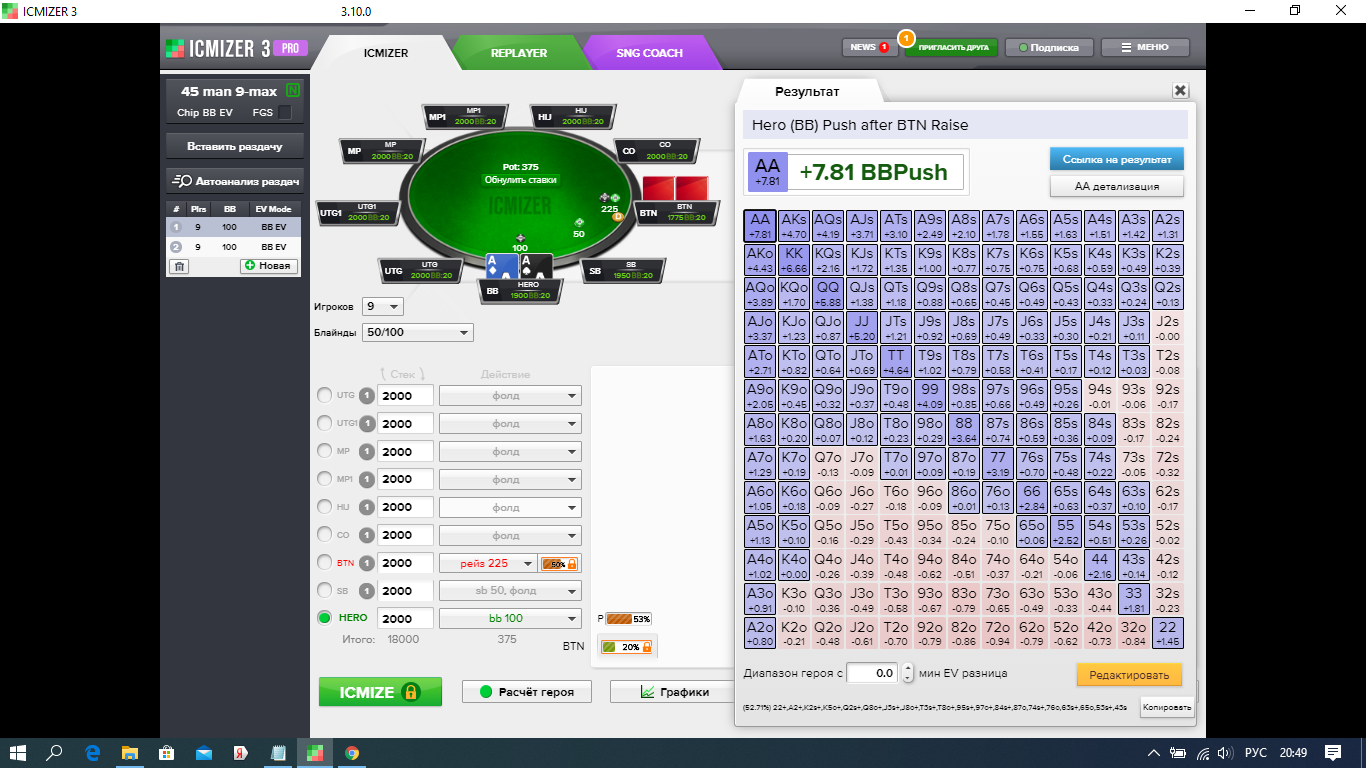Click the trash icon in the hands list
The width and height of the screenshot is (1366, 768).
(x=179, y=266)
